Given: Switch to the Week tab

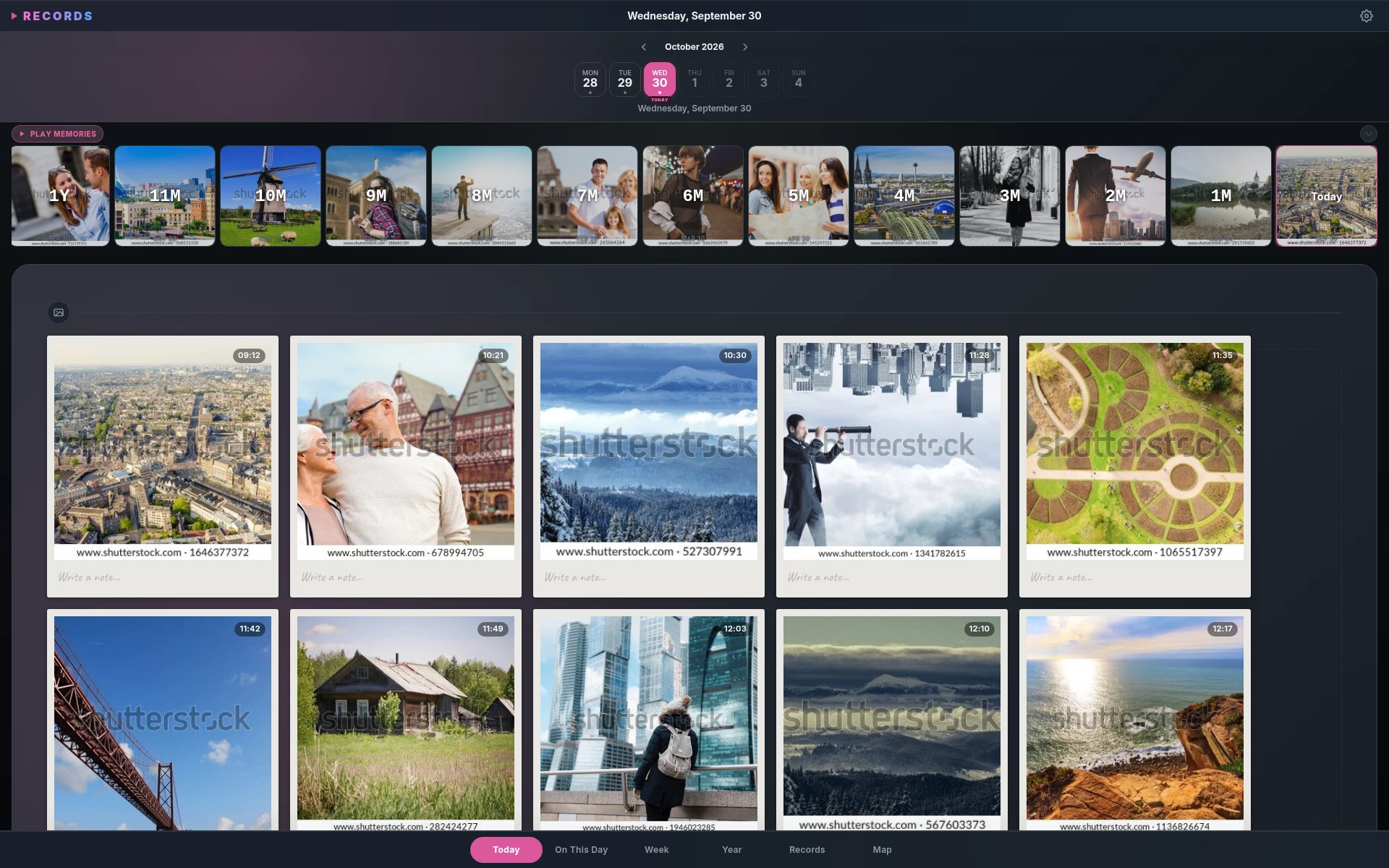Looking at the screenshot, I should click(x=657, y=850).
